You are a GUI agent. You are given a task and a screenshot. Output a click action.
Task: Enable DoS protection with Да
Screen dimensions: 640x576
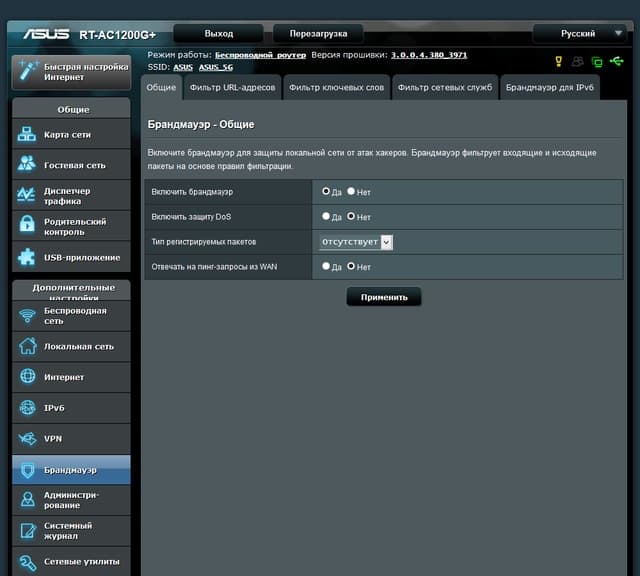326,216
